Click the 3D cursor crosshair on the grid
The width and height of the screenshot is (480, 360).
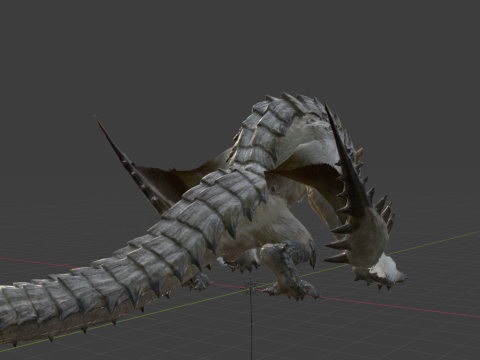pyautogui.click(x=251, y=288)
